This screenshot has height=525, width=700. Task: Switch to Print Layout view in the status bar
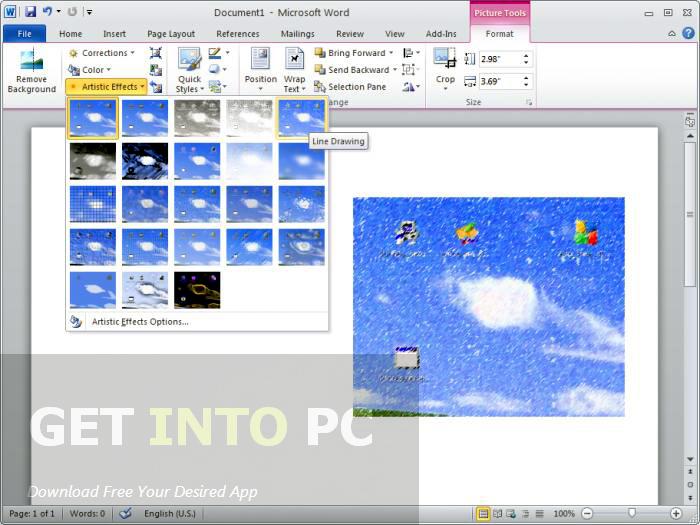483,514
